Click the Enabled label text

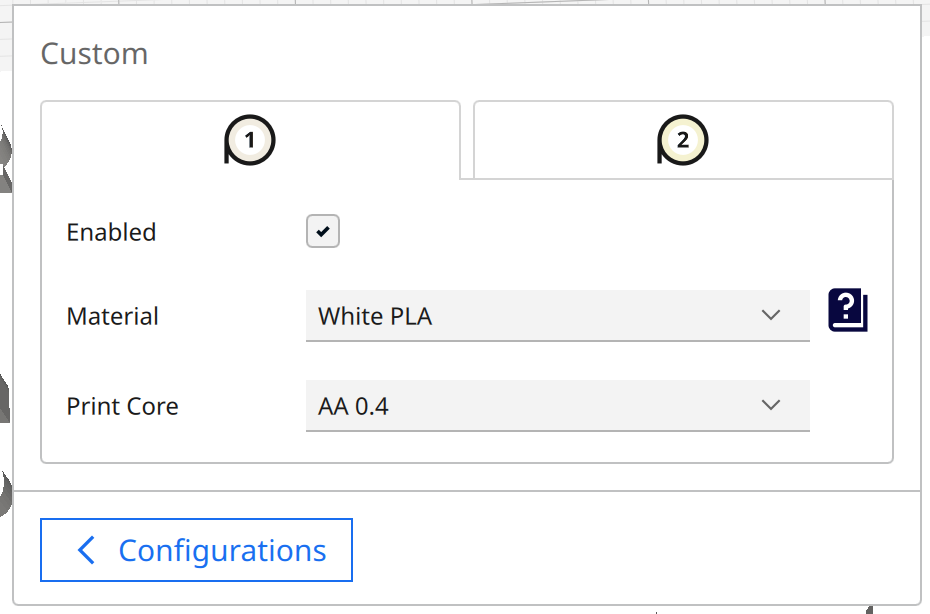[x=111, y=232]
